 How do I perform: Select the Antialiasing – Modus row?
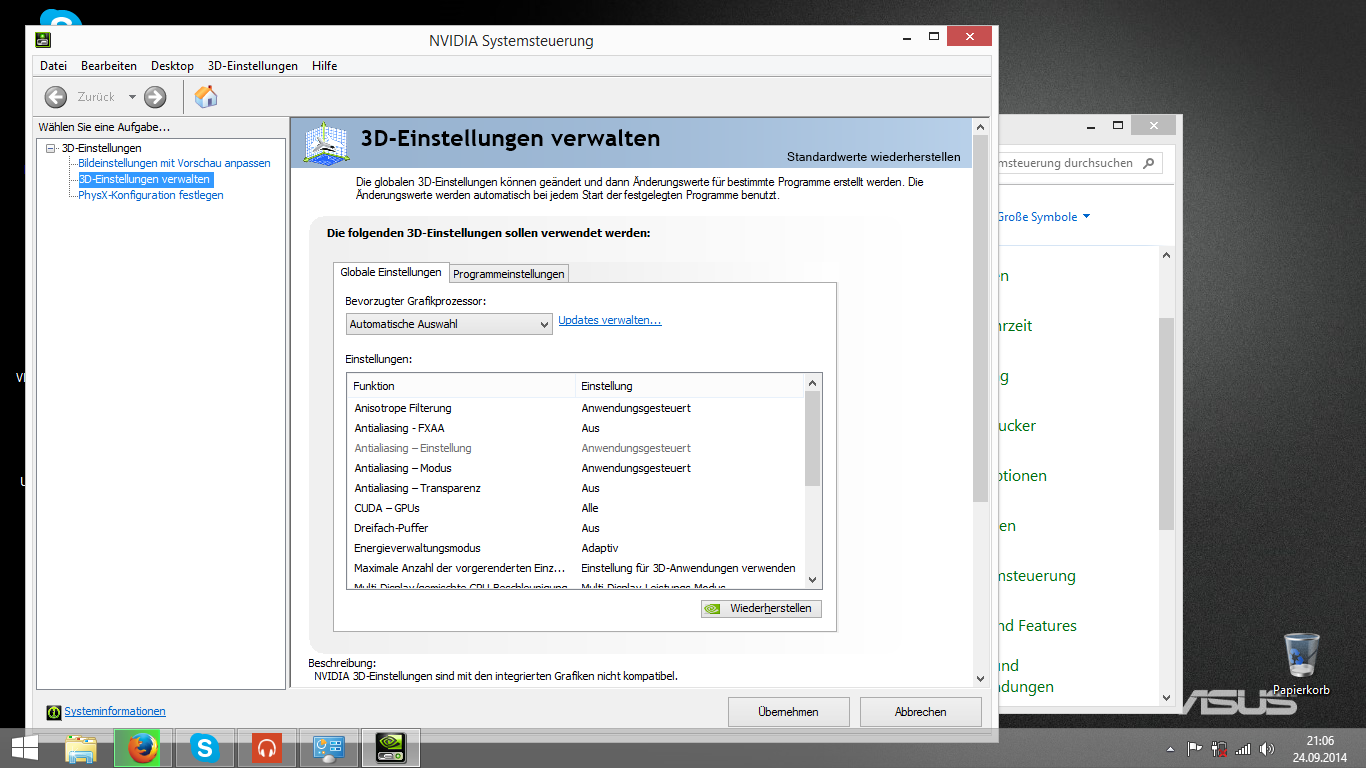(x=576, y=468)
